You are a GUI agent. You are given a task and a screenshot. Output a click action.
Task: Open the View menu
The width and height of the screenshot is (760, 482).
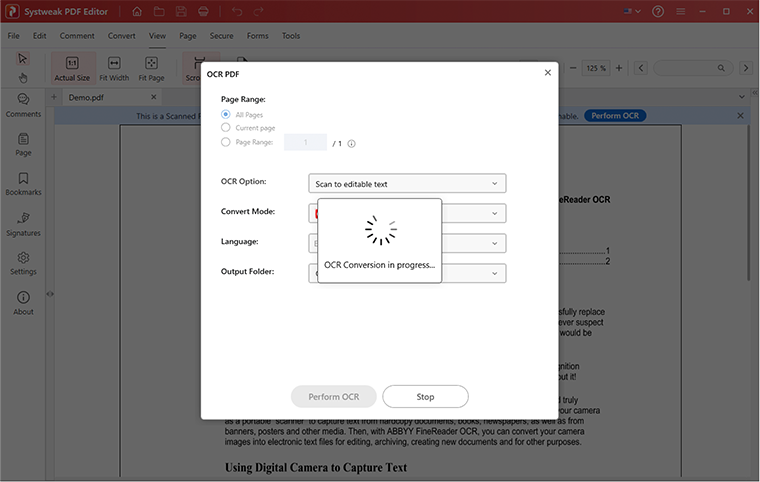(x=157, y=36)
